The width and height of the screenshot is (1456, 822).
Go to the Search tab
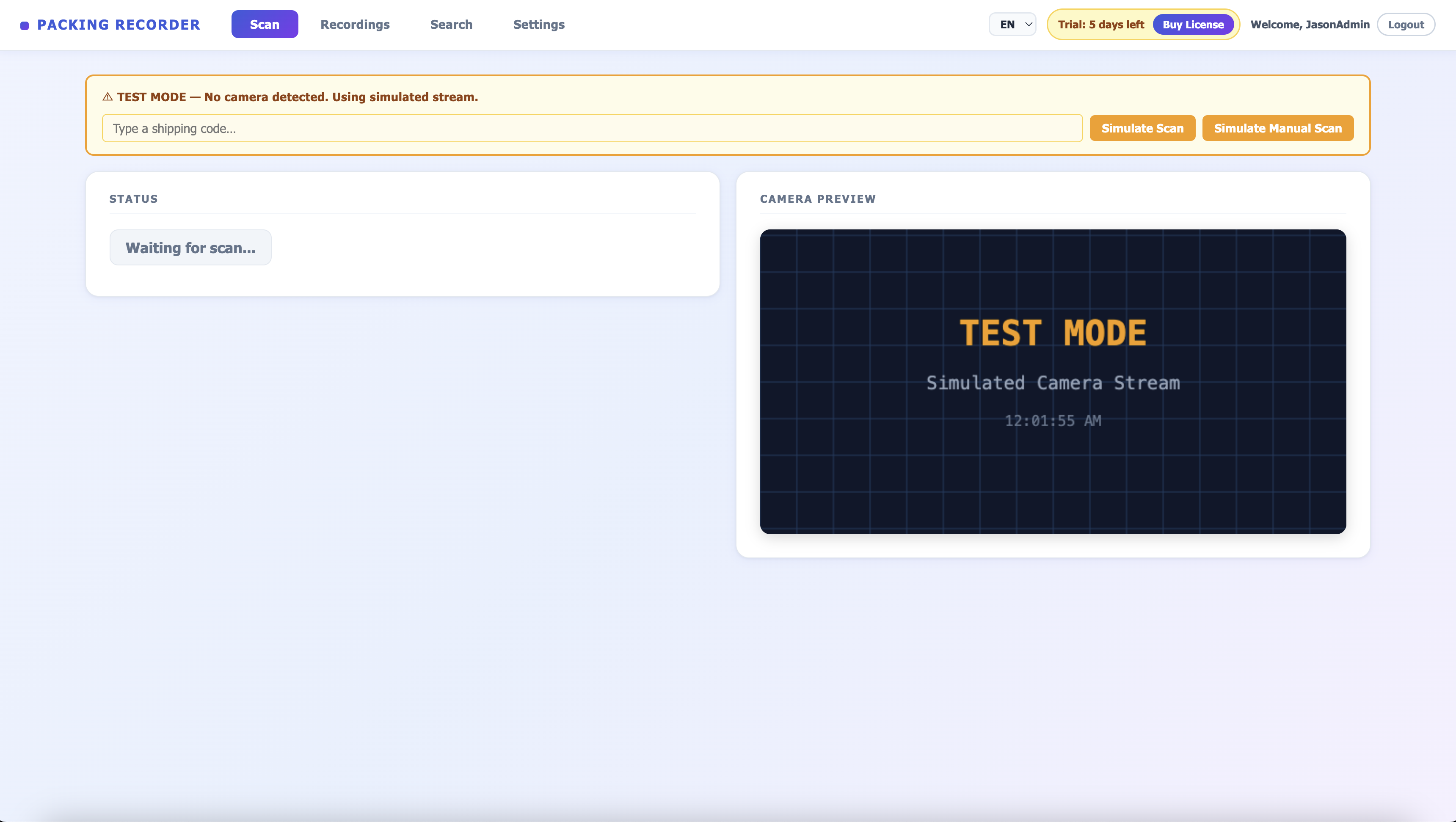[x=451, y=24]
